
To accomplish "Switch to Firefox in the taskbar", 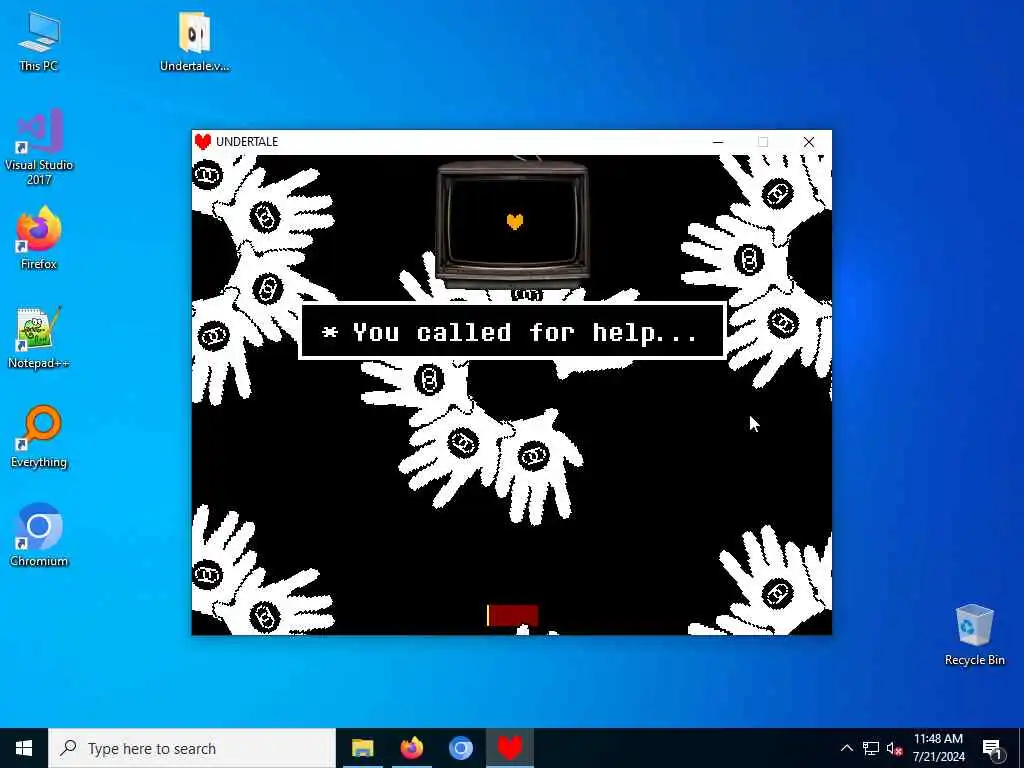I will tap(411, 748).
